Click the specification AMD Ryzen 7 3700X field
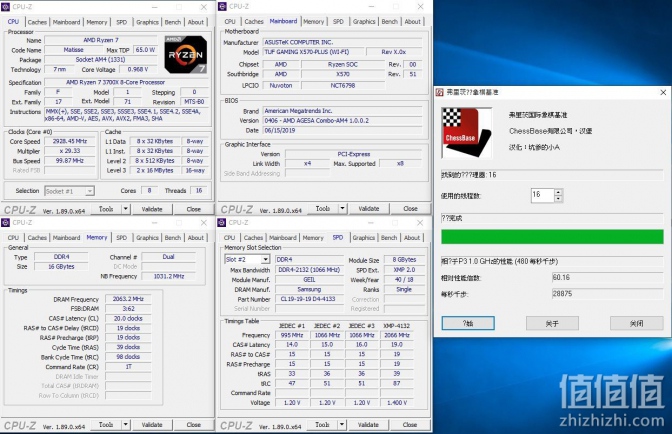This screenshot has width=672, height=434. [x=127, y=82]
